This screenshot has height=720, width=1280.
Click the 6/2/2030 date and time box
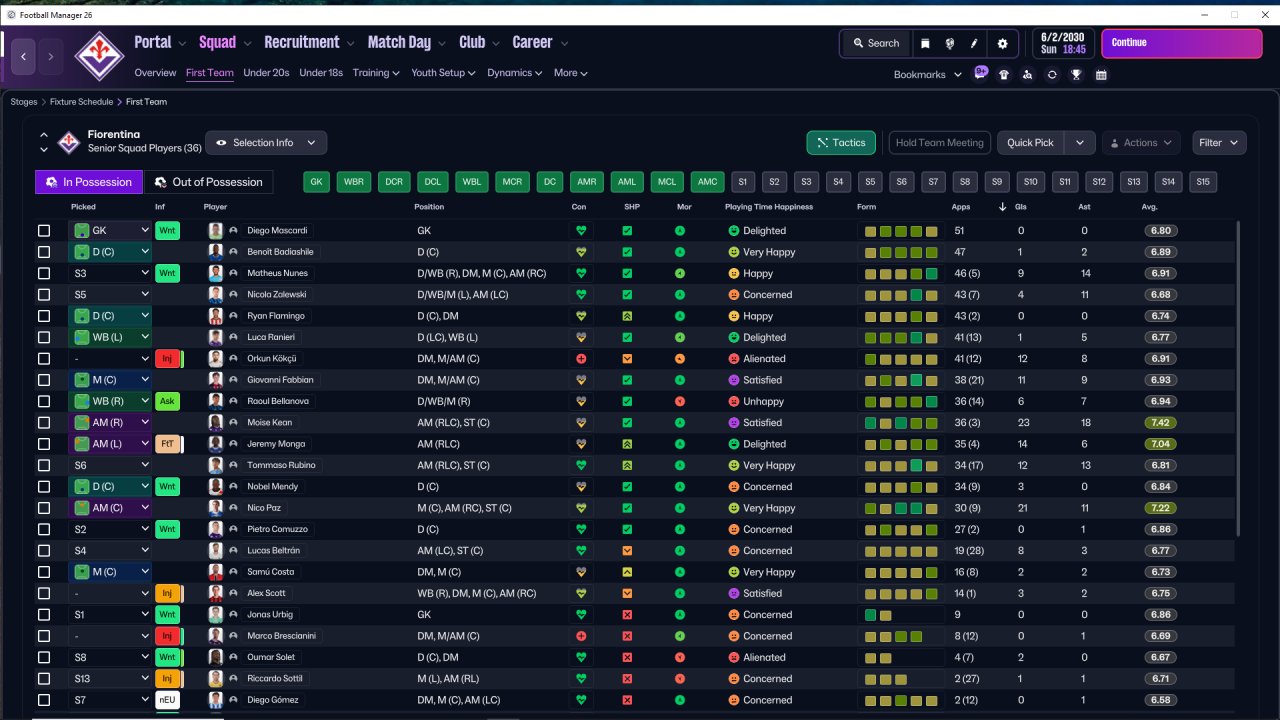(x=1062, y=43)
